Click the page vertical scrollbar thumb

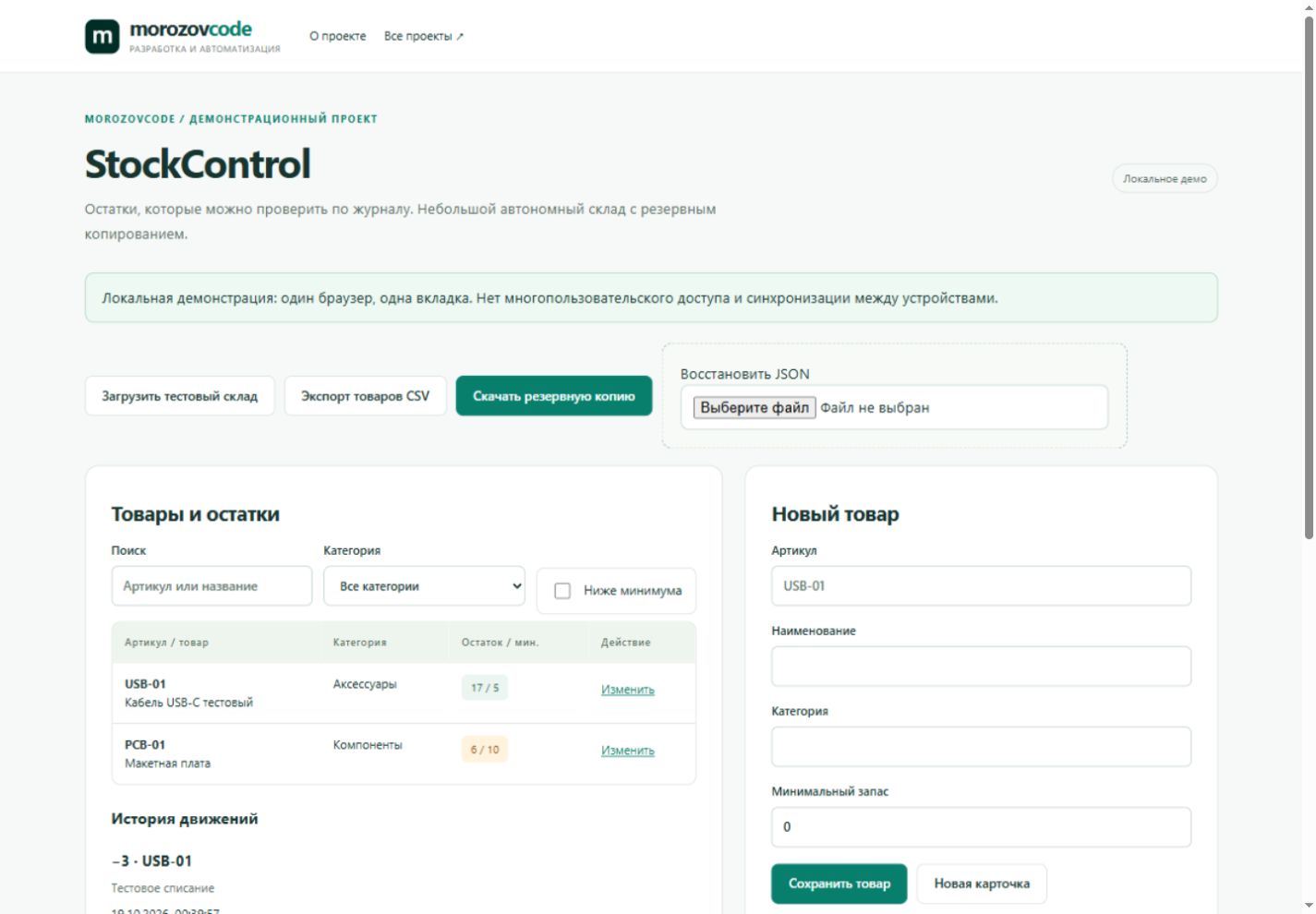(1309, 277)
